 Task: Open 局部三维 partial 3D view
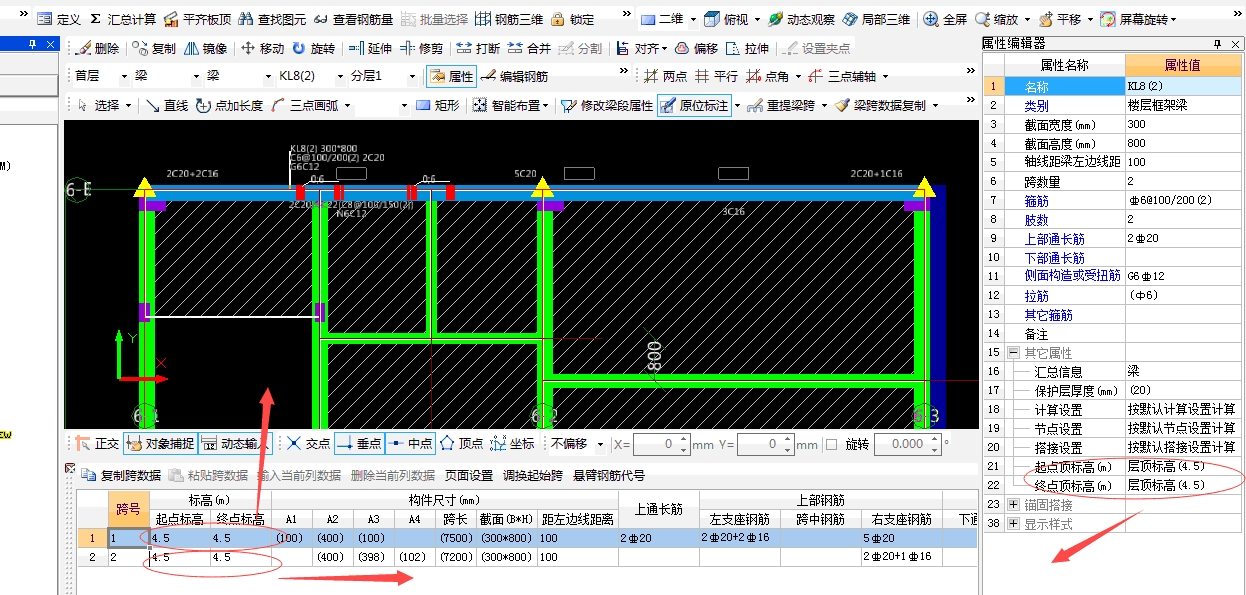(876, 19)
